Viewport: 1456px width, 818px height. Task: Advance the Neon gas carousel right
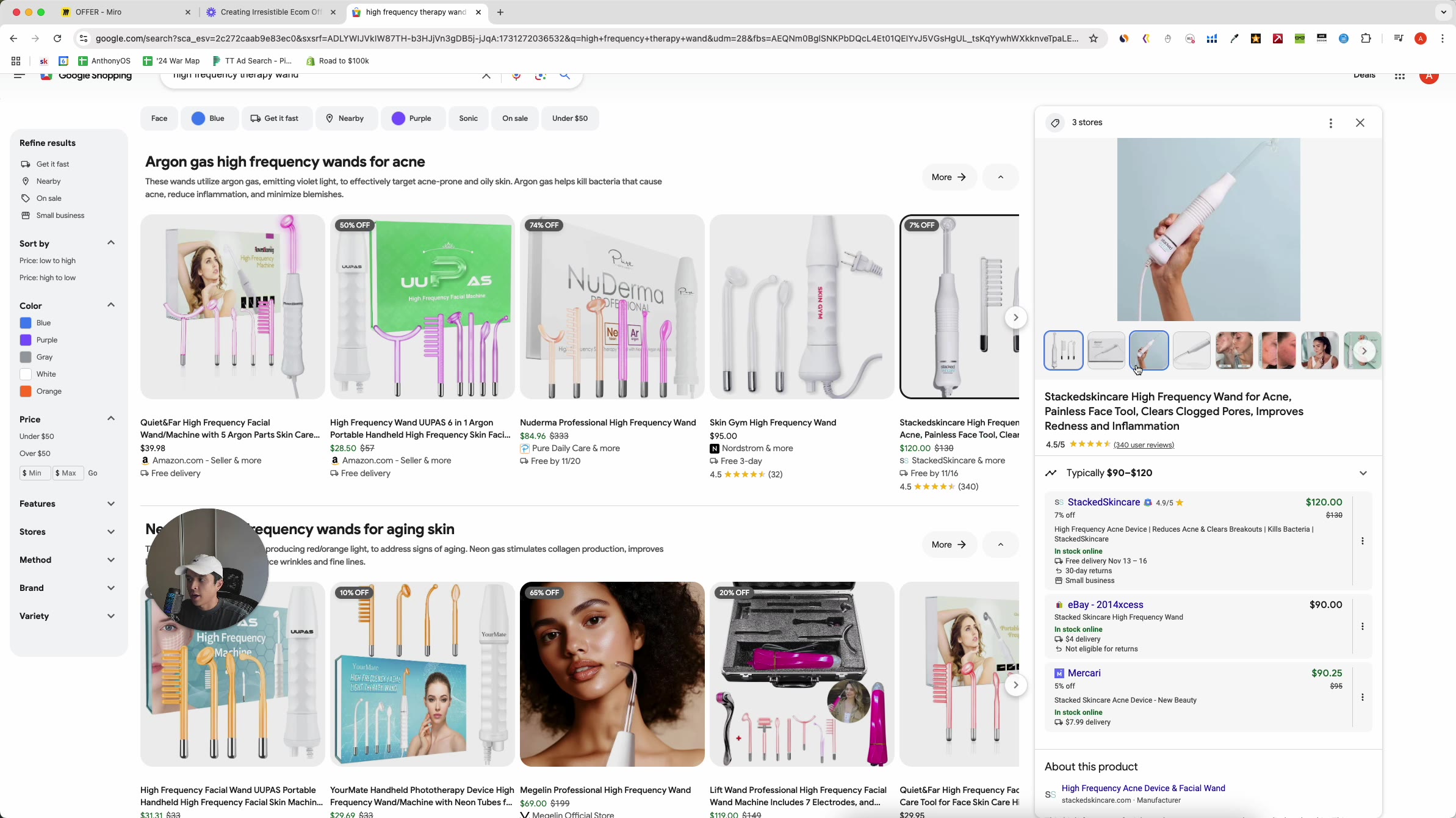pyautogui.click(x=1016, y=685)
